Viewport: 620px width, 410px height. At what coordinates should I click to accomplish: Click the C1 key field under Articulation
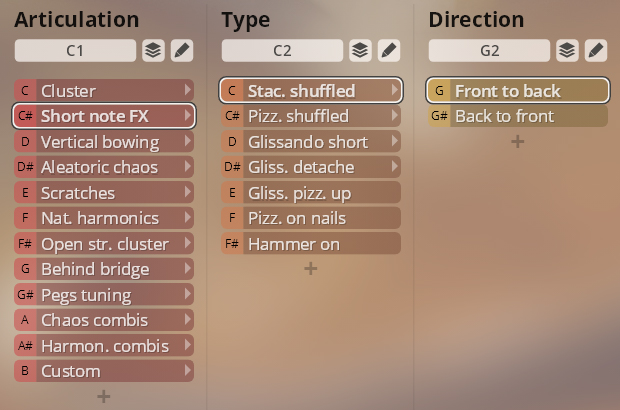coord(75,51)
